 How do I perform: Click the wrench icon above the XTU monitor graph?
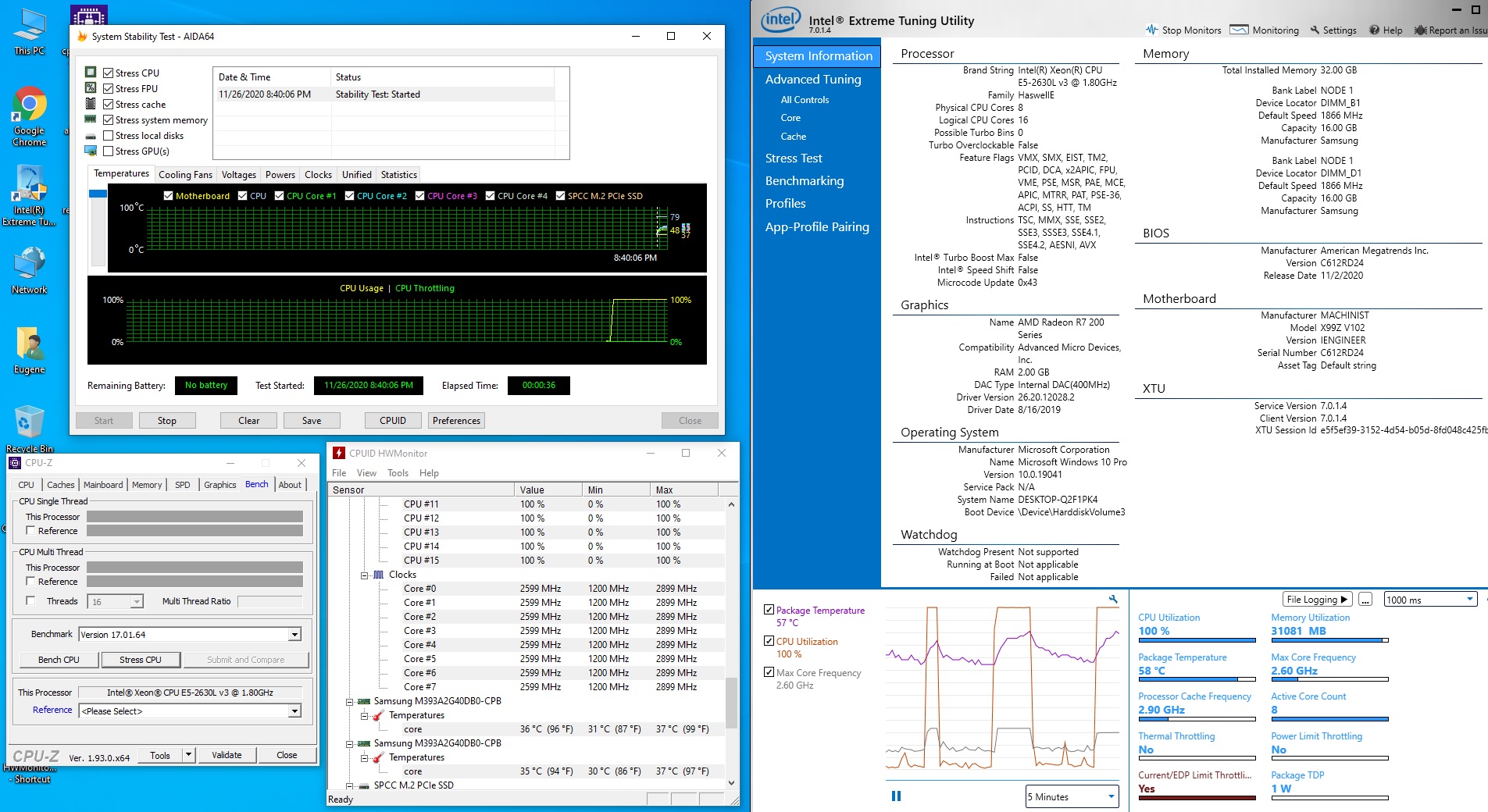tap(1113, 599)
